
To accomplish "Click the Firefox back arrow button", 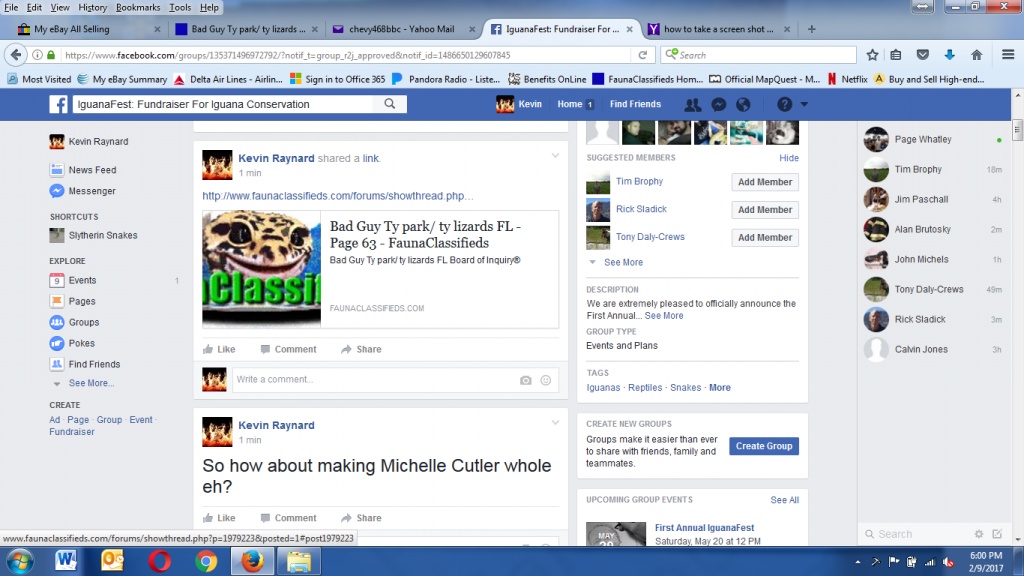I will pos(16,55).
